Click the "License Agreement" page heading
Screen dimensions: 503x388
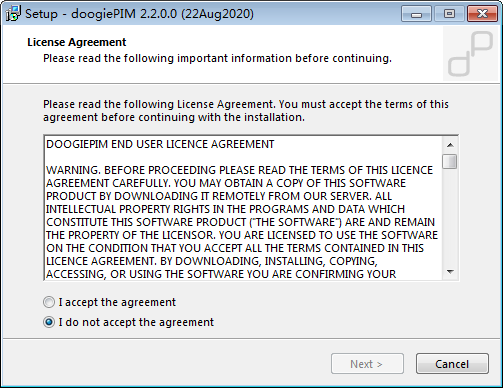[x=77, y=42]
